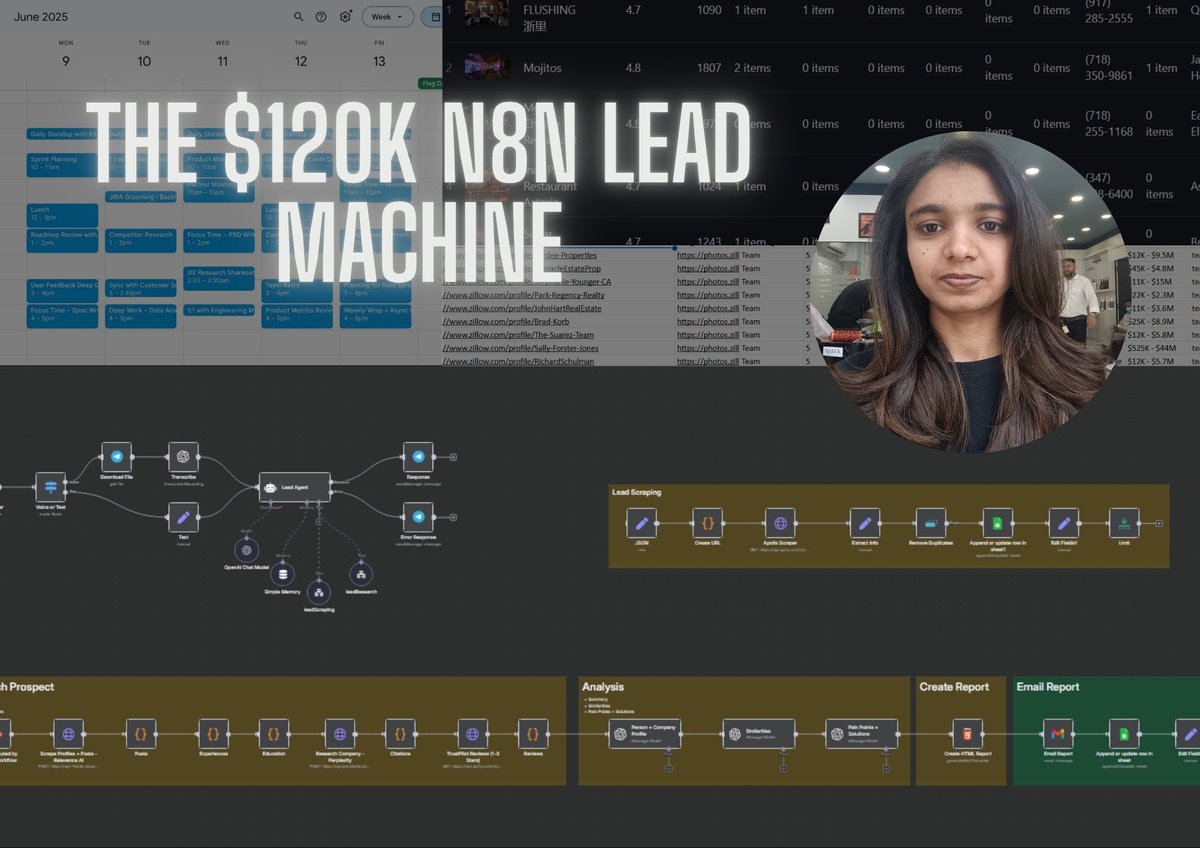Open the Email Report Gmail node
The image size is (1200, 848).
click(1058, 733)
